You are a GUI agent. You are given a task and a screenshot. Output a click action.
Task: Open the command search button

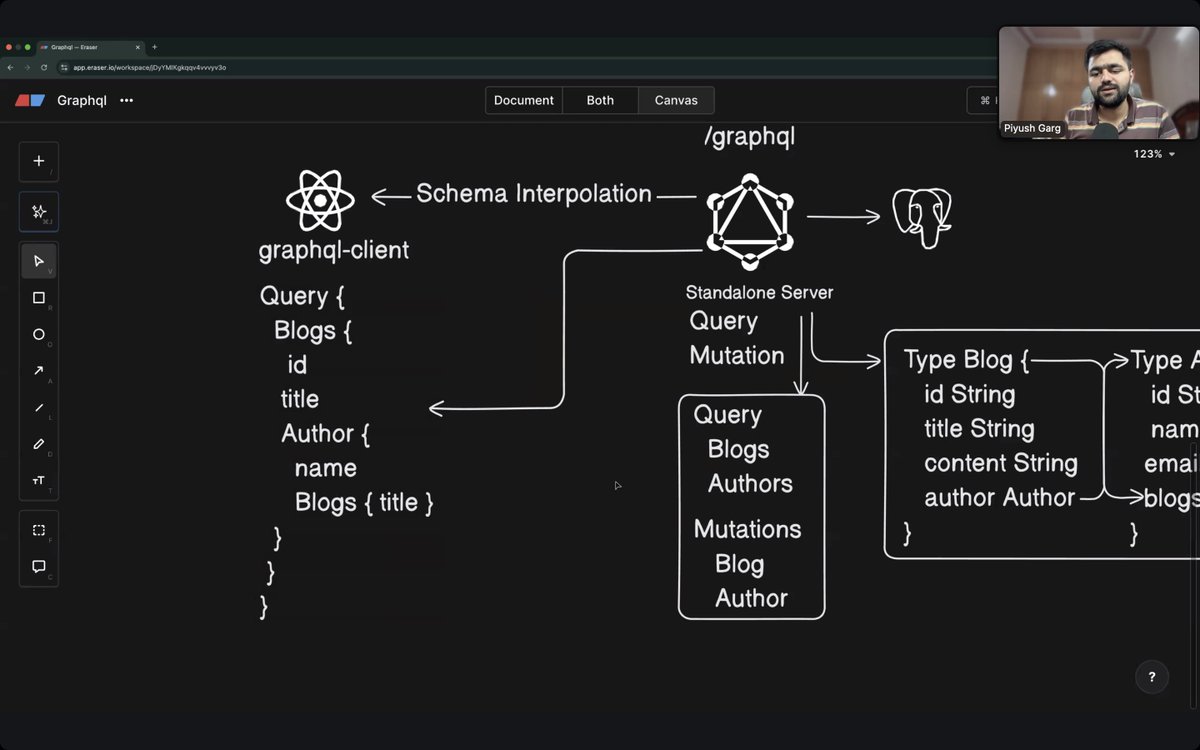[x=983, y=100]
